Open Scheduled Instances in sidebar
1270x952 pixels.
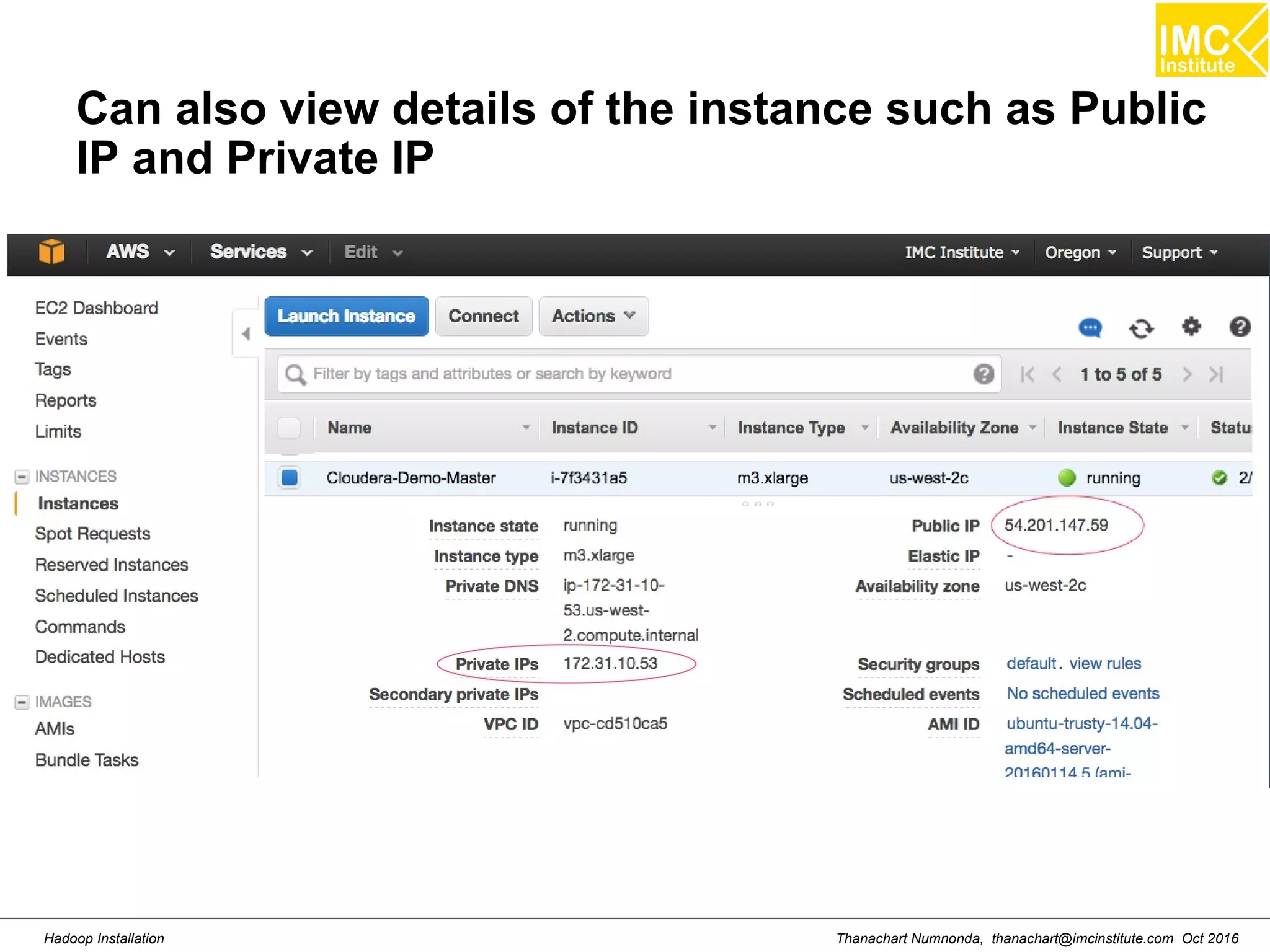pyautogui.click(x=117, y=596)
